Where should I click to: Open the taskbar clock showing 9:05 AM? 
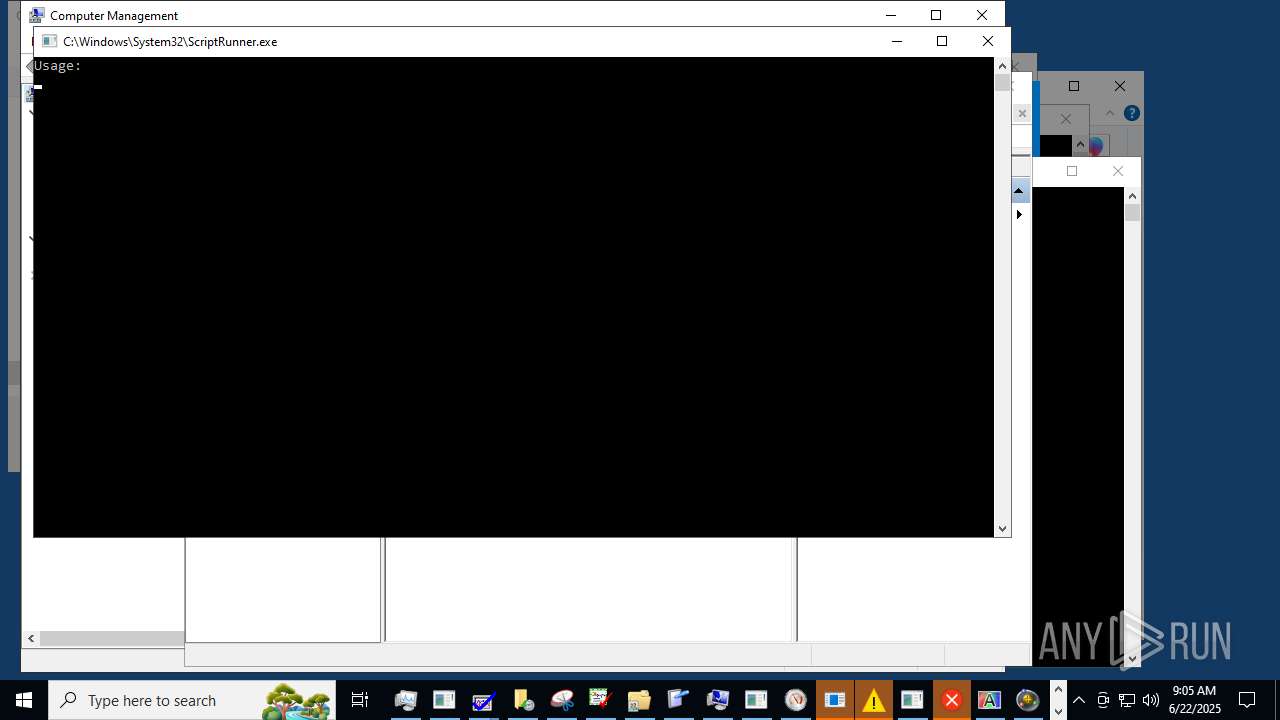click(x=1194, y=700)
